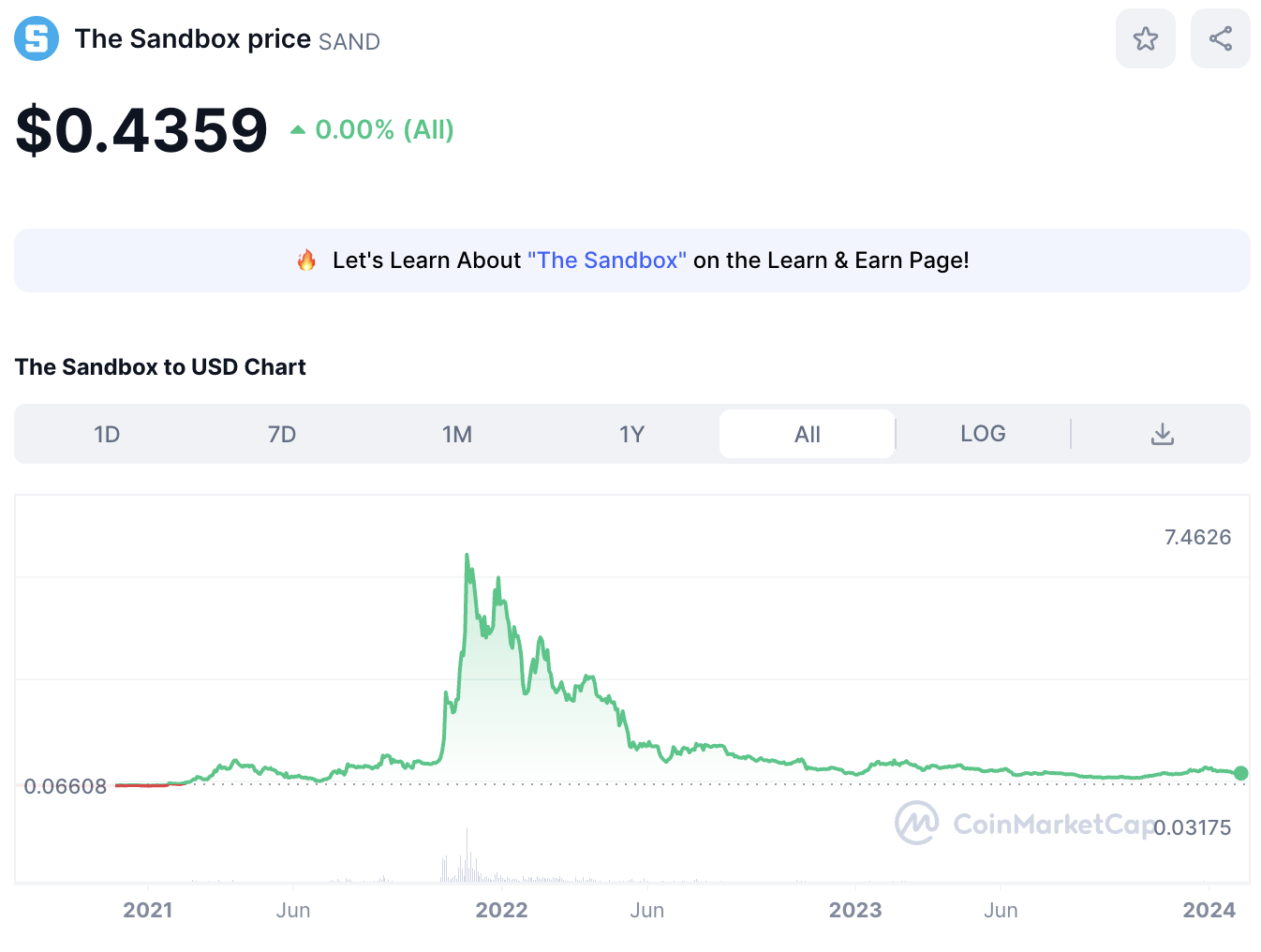Select the 7D time range
The width and height of the screenshot is (1261, 952).
click(282, 434)
